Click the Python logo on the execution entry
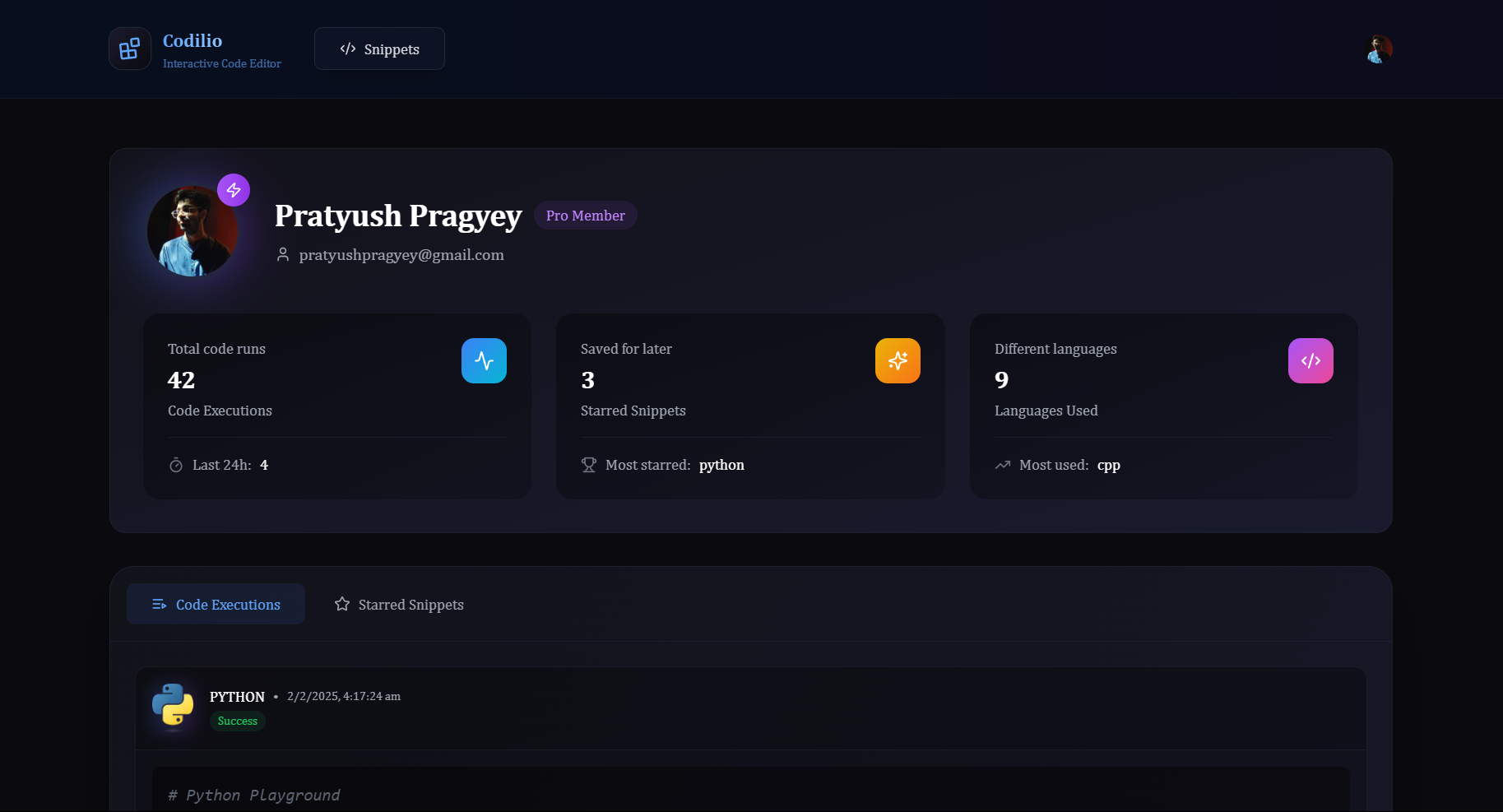 [173, 705]
